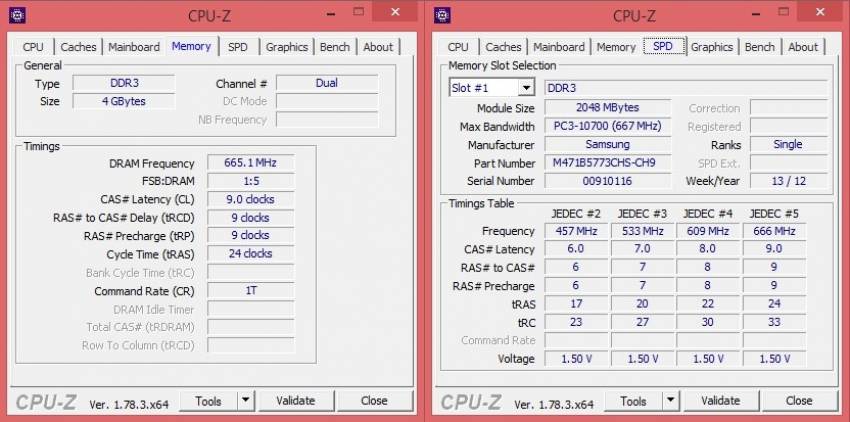850x422 pixels.
Task: Open Graphics tab in left window
Action: tap(287, 47)
